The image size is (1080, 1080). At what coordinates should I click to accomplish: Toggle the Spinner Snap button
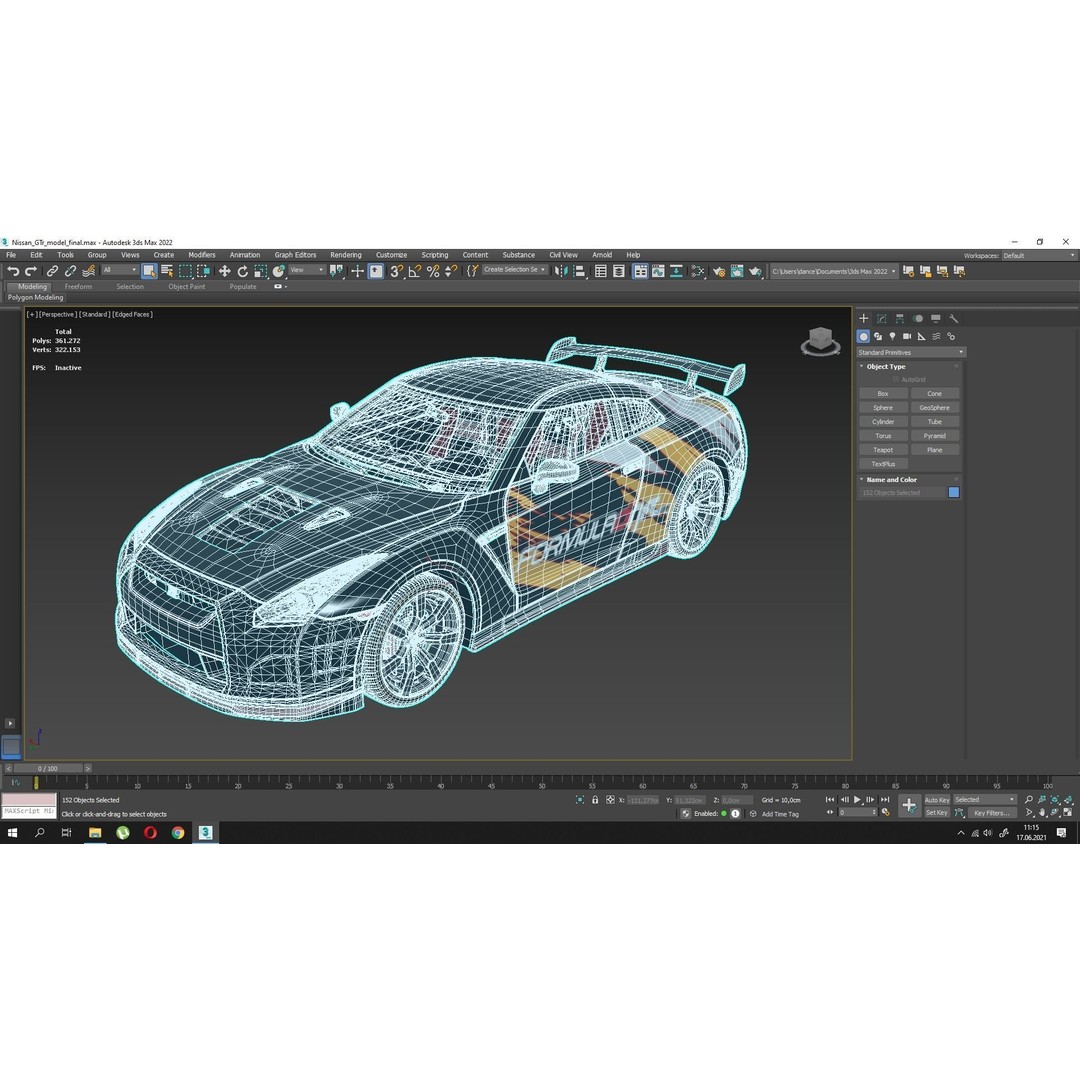point(451,271)
